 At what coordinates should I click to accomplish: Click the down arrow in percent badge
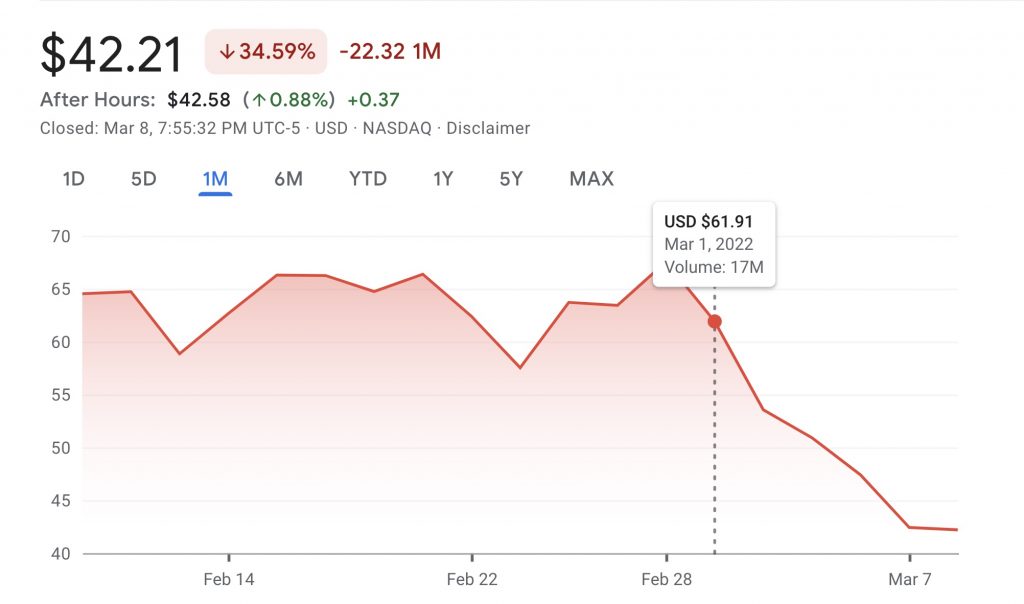(227, 51)
